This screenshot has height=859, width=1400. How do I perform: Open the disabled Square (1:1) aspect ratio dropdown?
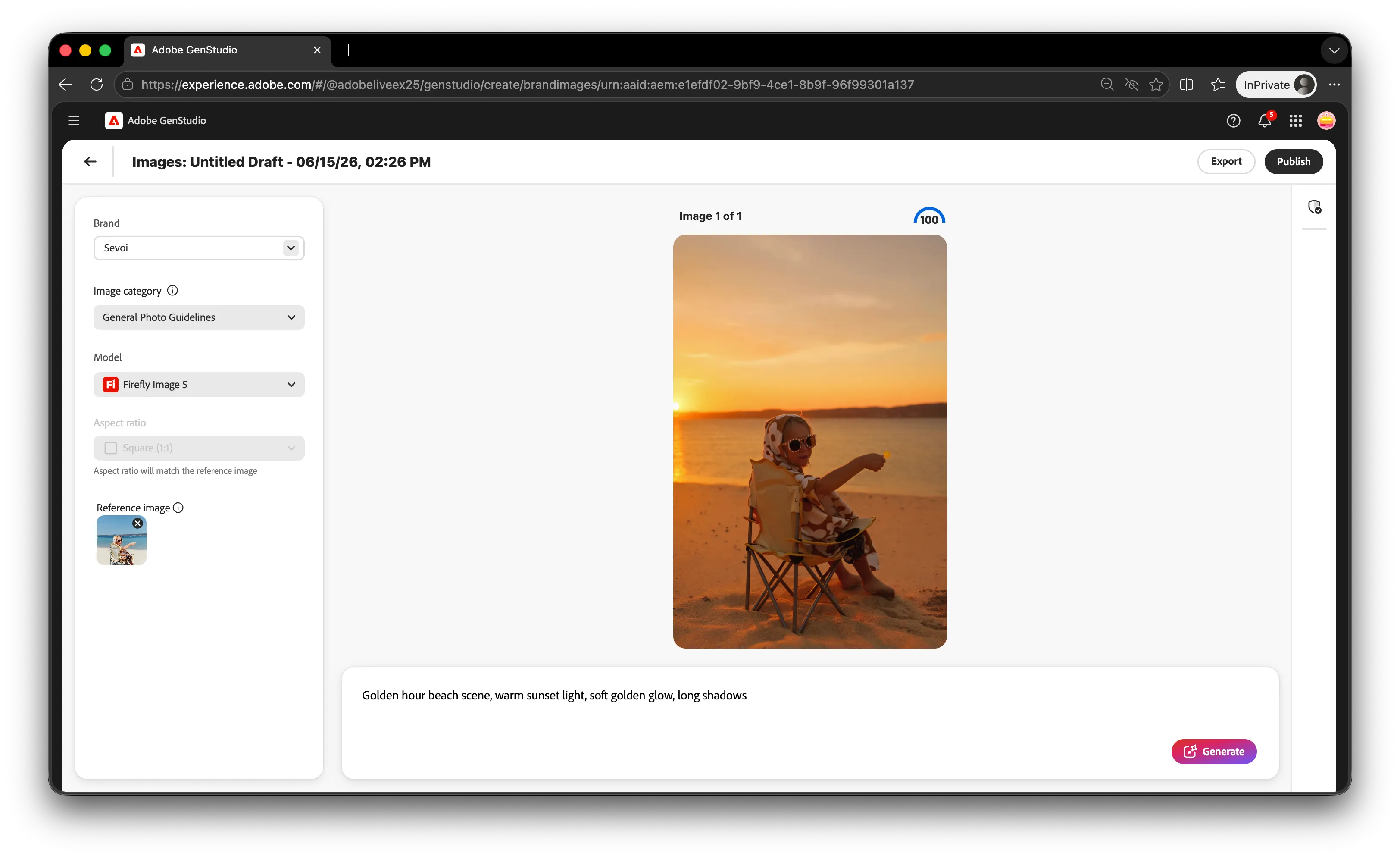coord(199,448)
